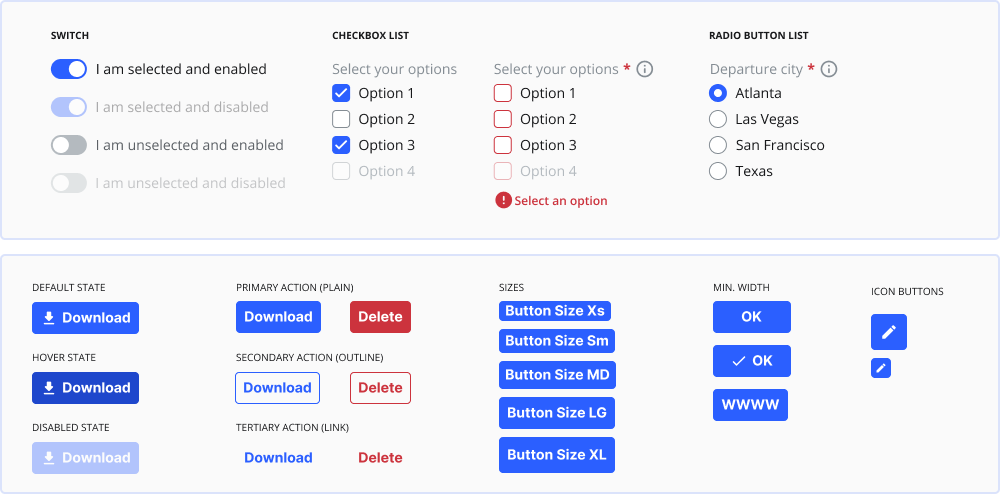The height and width of the screenshot is (494, 1000).
Task: Click info icon beside required Select your options
Action: pyautogui.click(x=645, y=69)
